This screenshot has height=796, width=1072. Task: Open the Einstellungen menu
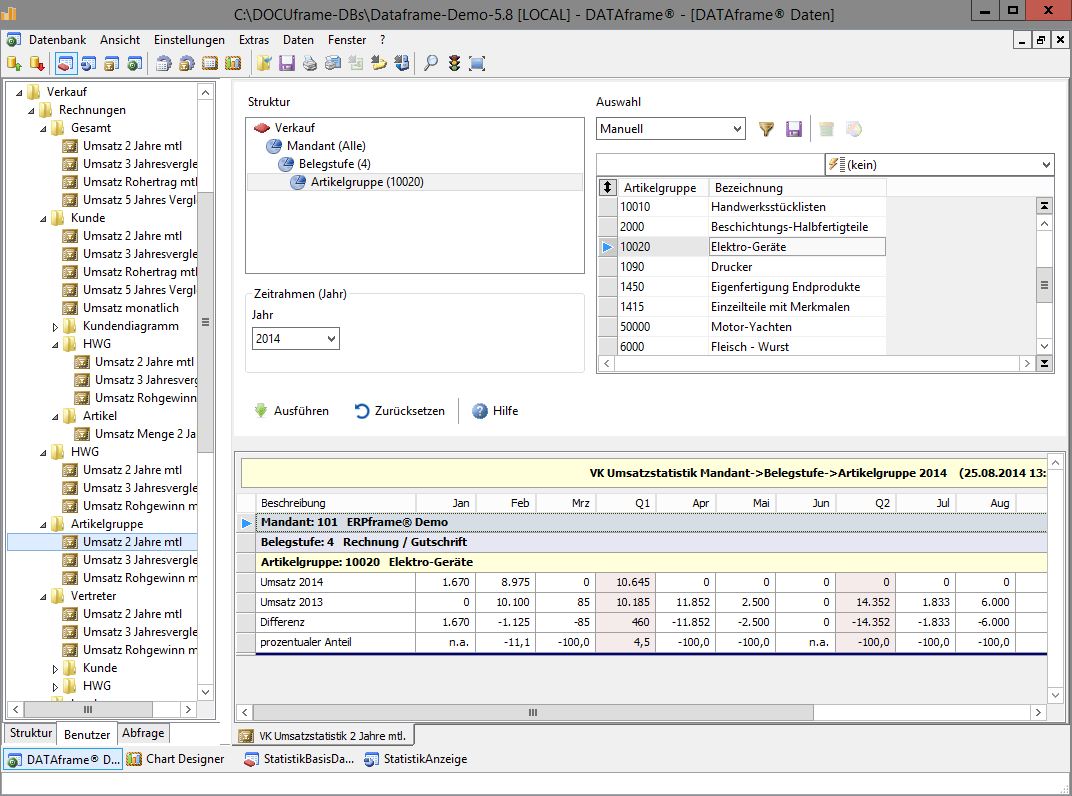(x=189, y=40)
